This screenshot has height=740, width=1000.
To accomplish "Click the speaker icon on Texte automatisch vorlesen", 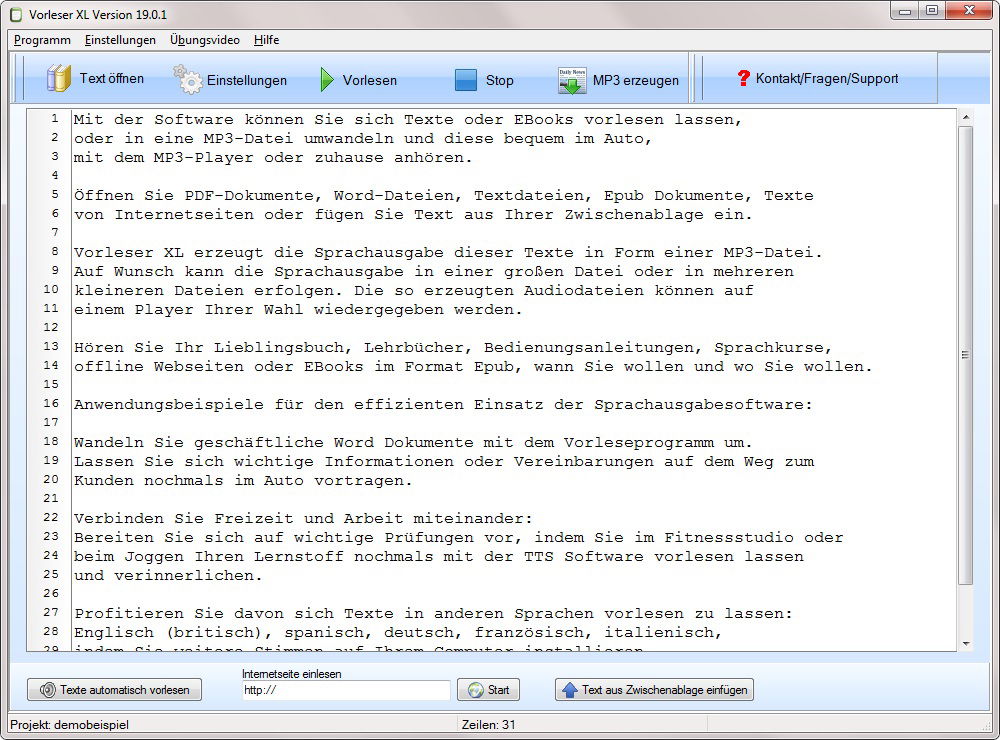I will [48, 690].
